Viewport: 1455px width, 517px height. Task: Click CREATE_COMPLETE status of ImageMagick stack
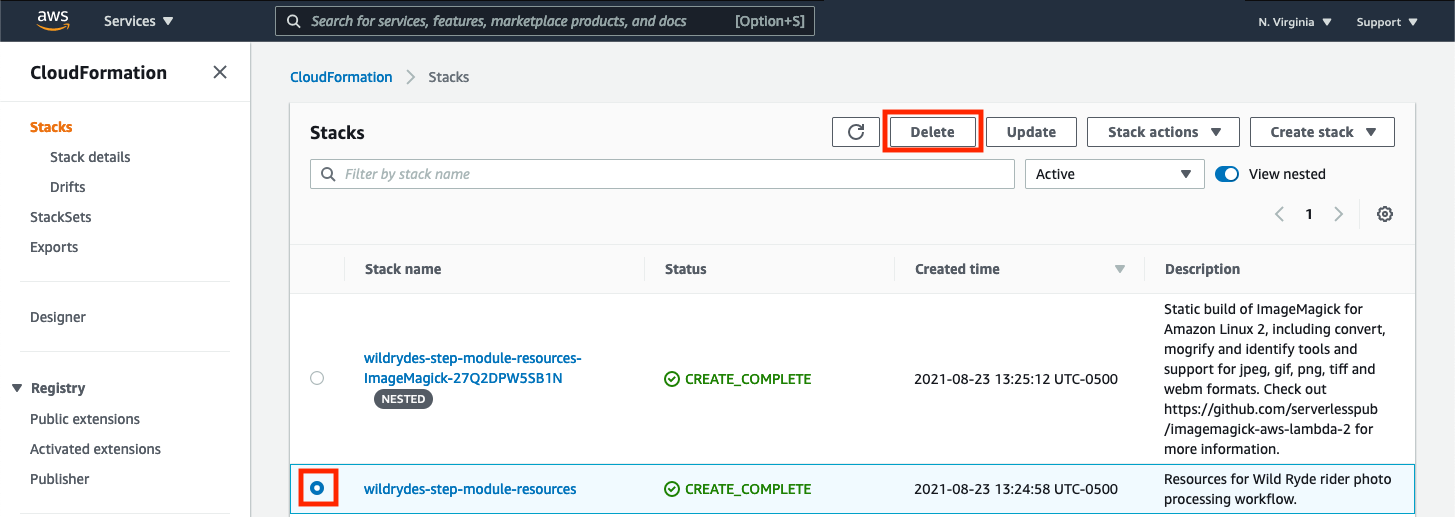coord(738,379)
